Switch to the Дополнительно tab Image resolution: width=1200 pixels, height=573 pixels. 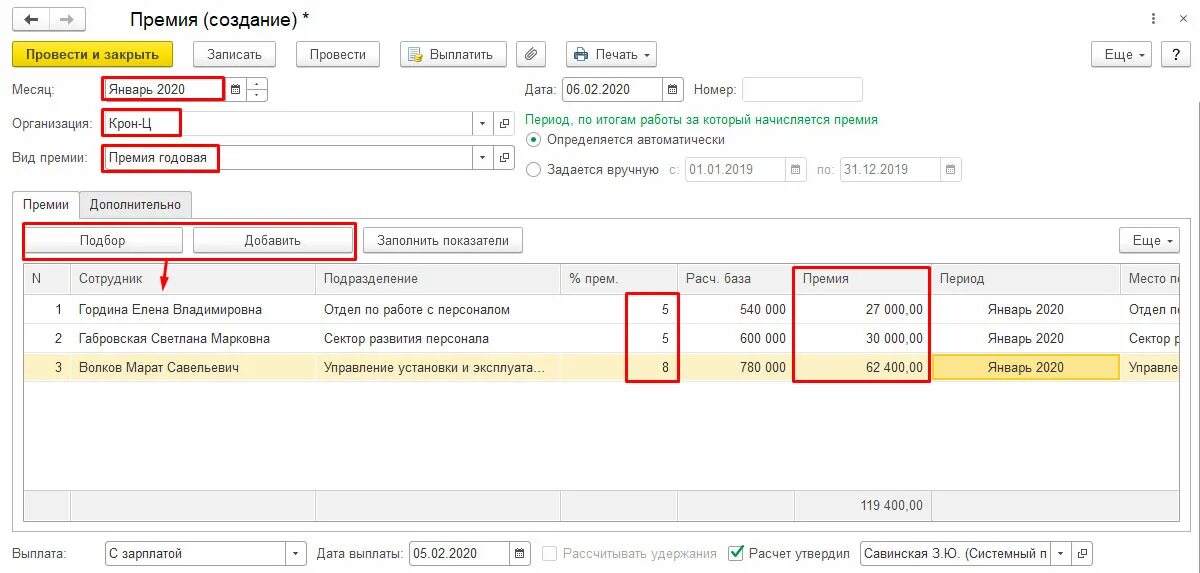coord(135,204)
